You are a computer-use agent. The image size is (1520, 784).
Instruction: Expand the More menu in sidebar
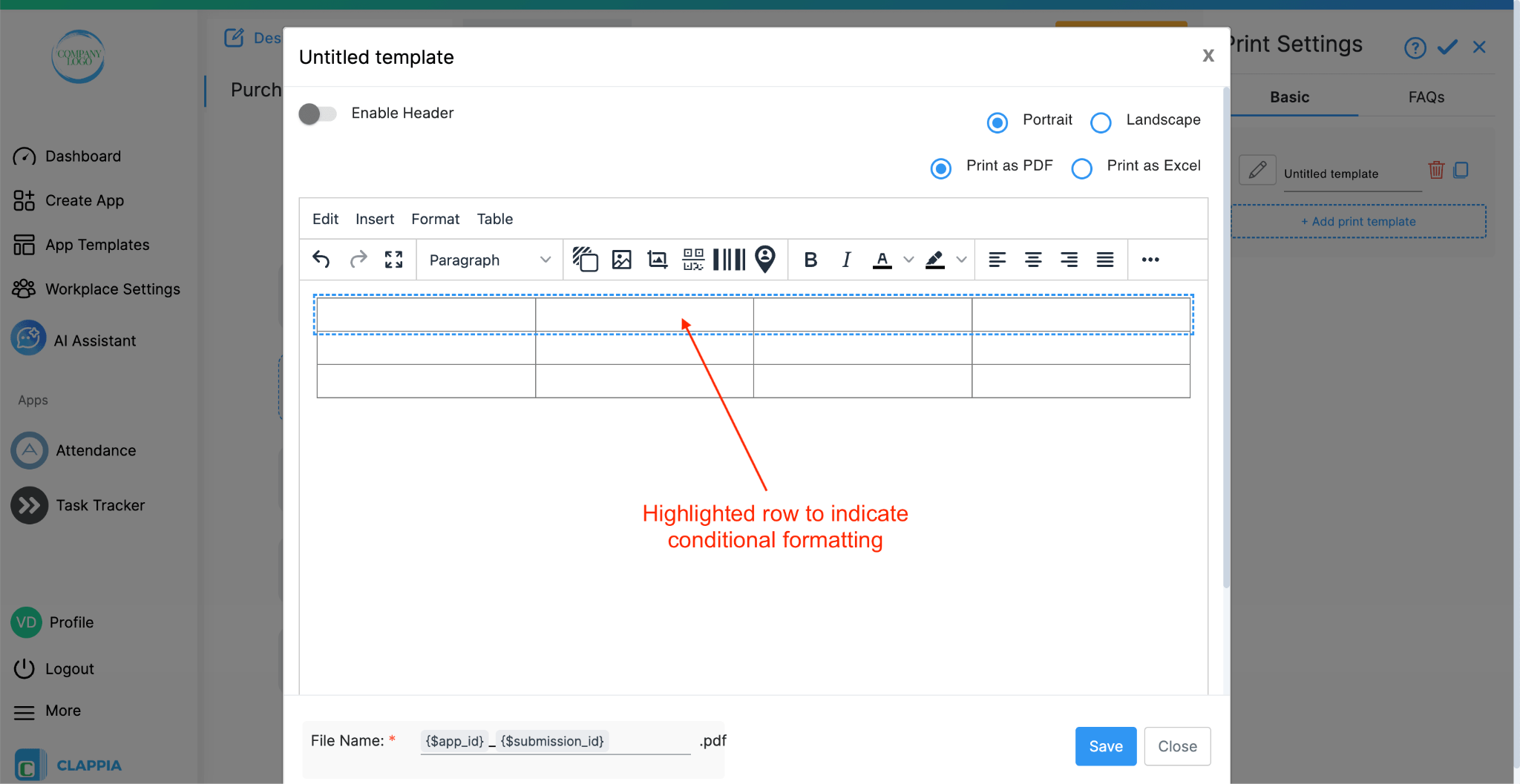pyautogui.click(x=47, y=711)
